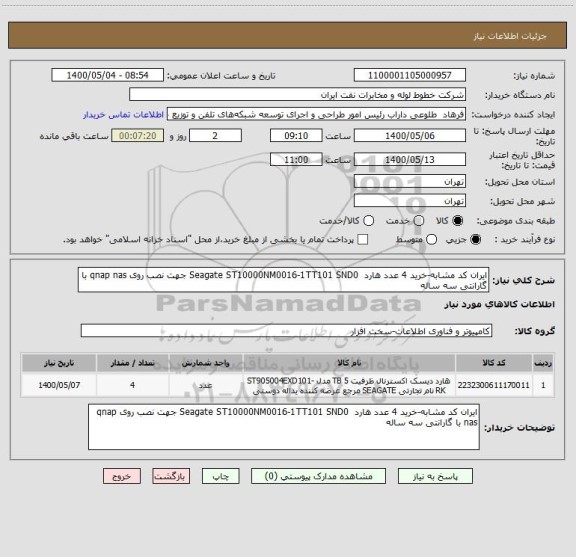576x557 pixels.
Task: Click the price validity date 1400/05/13
Action: 410,159
